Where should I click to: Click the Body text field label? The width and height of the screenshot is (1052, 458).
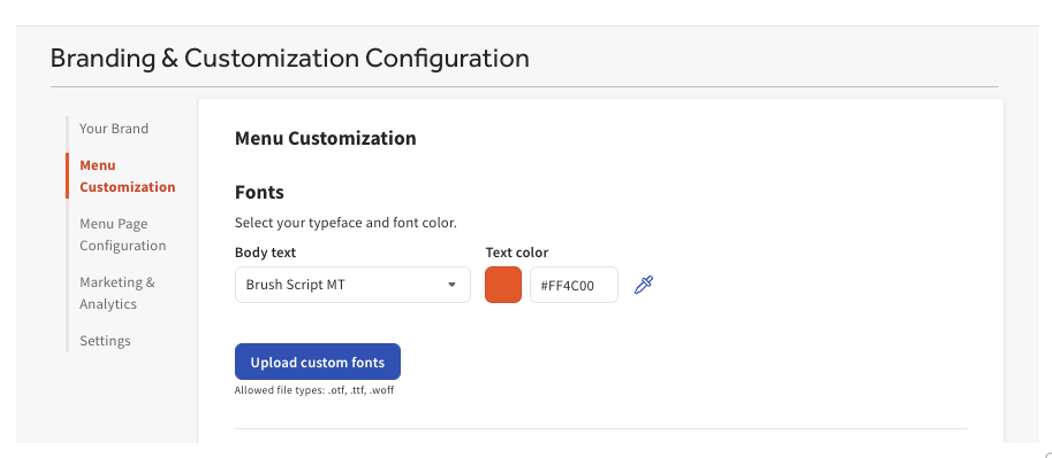tap(265, 253)
